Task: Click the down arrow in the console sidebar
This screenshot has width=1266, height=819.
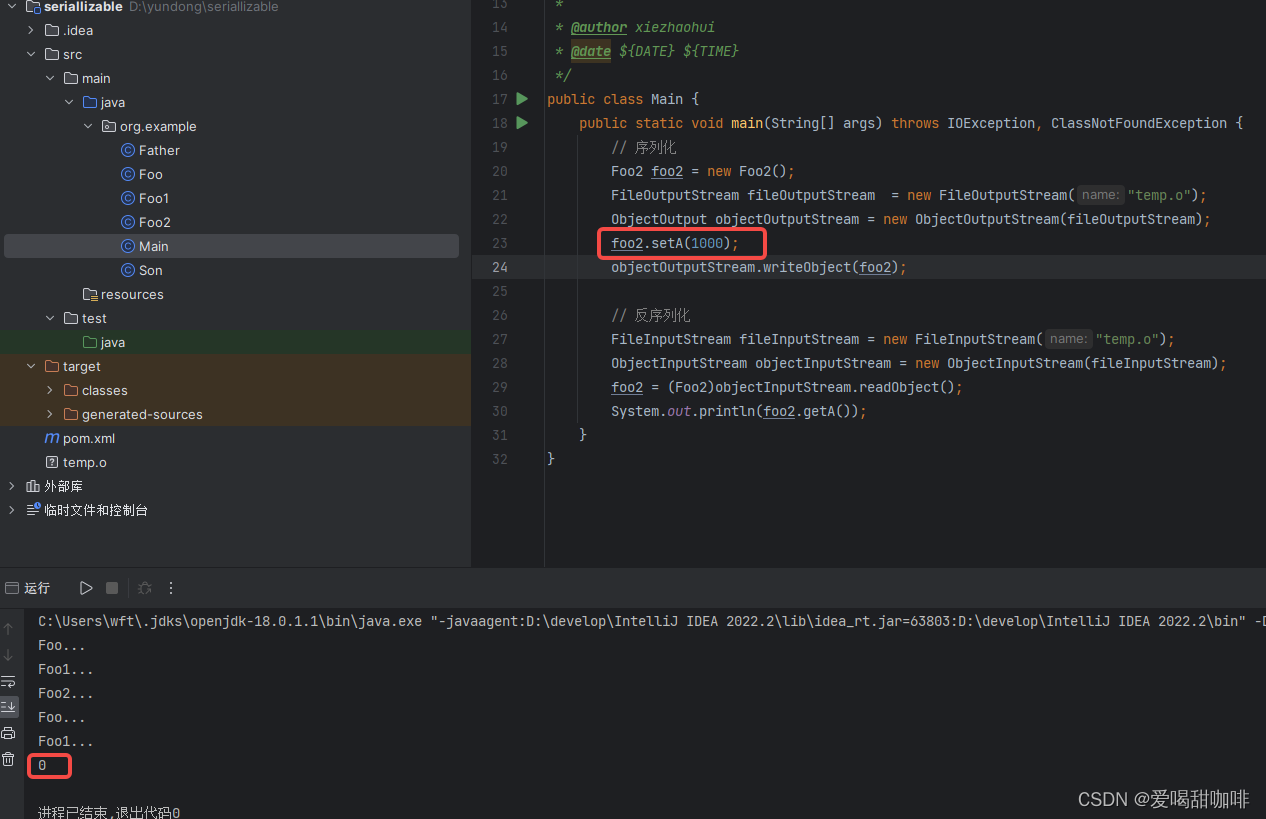Action: pos(8,655)
